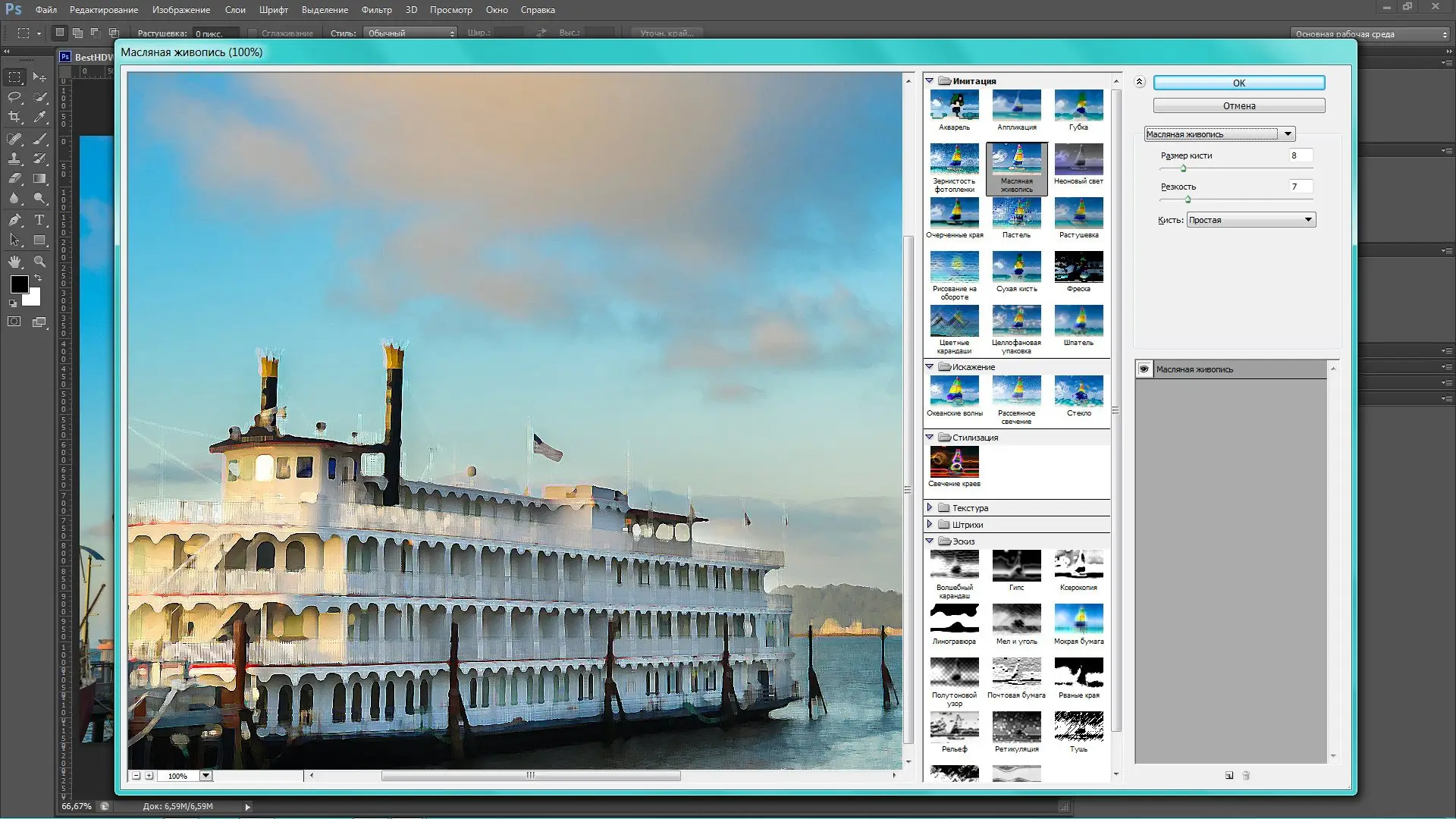Open the Фильтр menu
The width and height of the screenshot is (1456, 819).
click(x=376, y=10)
